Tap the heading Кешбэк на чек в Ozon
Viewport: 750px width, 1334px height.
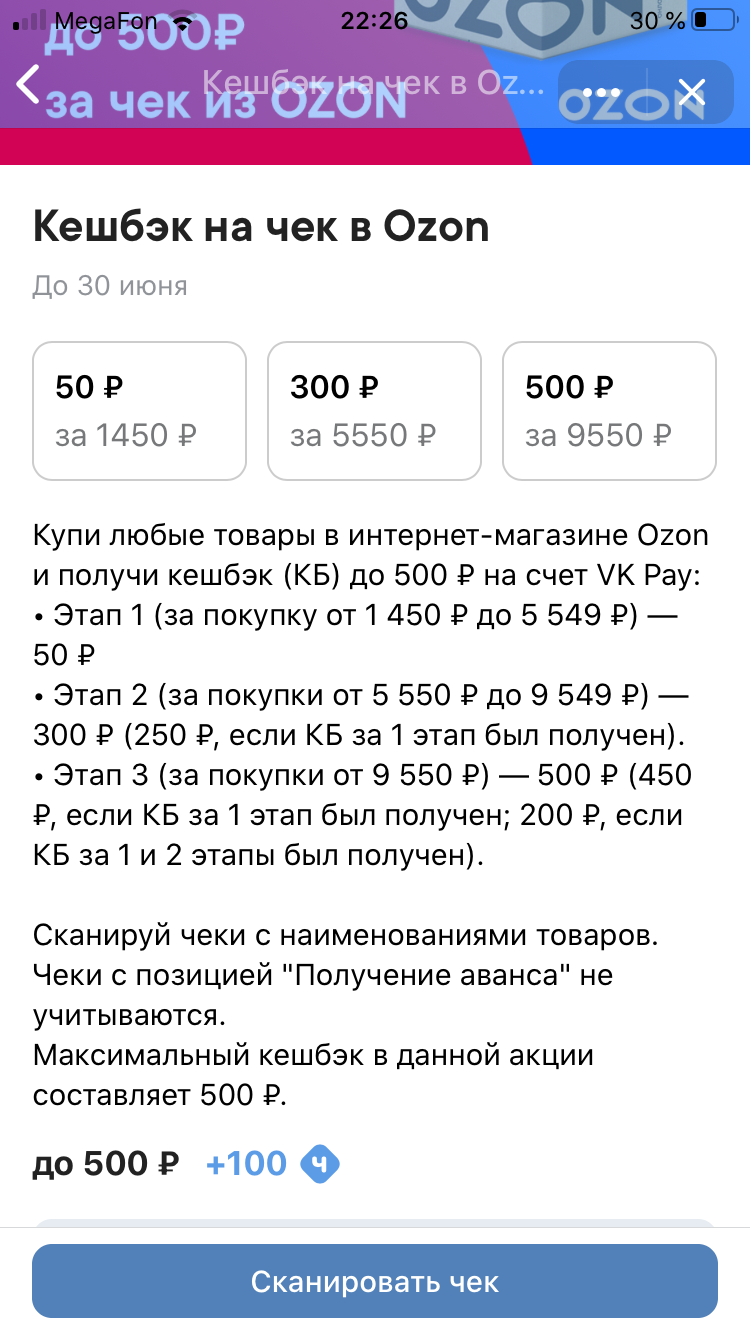pyautogui.click(x=261, y=227)
